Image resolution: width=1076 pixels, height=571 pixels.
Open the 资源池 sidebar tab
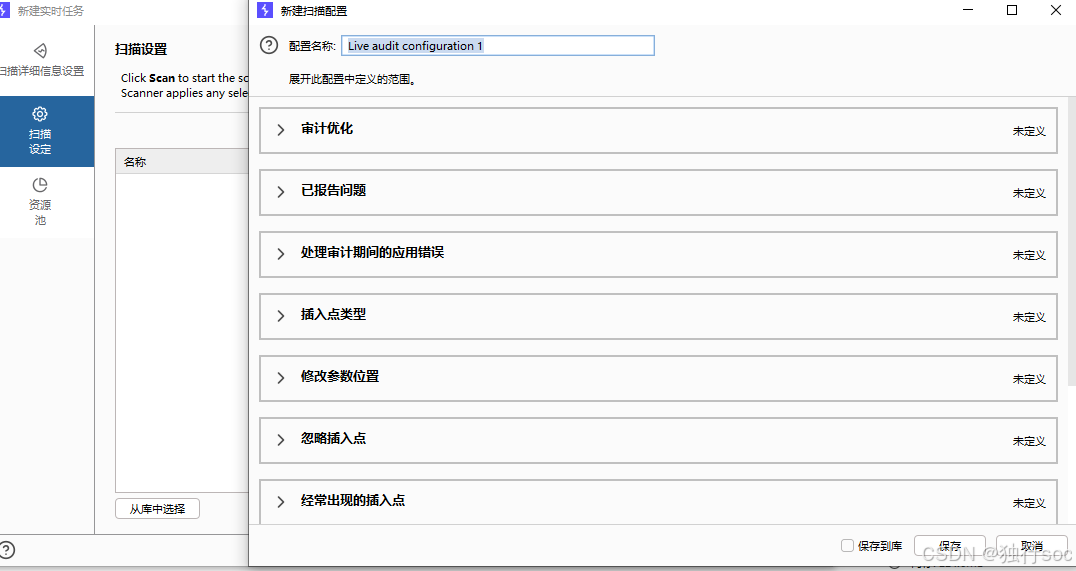pos(40,202)
